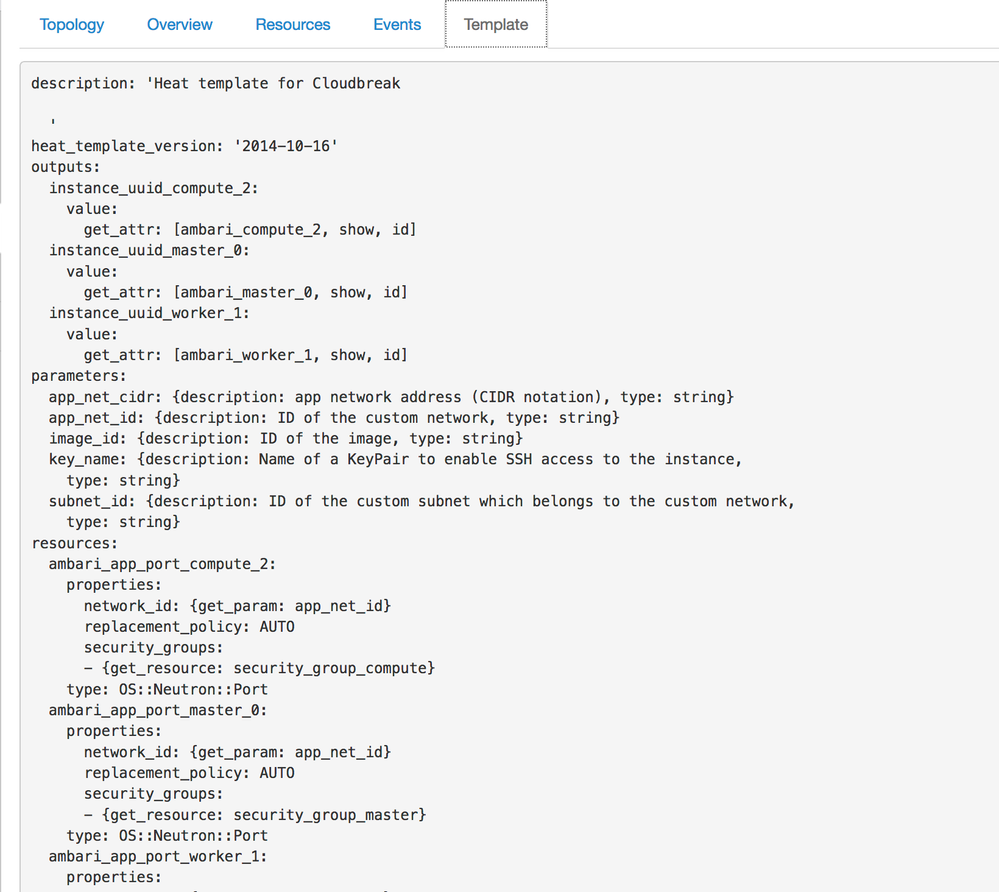
Task: Click the heat_template_version '2014-10-16' line
Action: coord(185,146)
